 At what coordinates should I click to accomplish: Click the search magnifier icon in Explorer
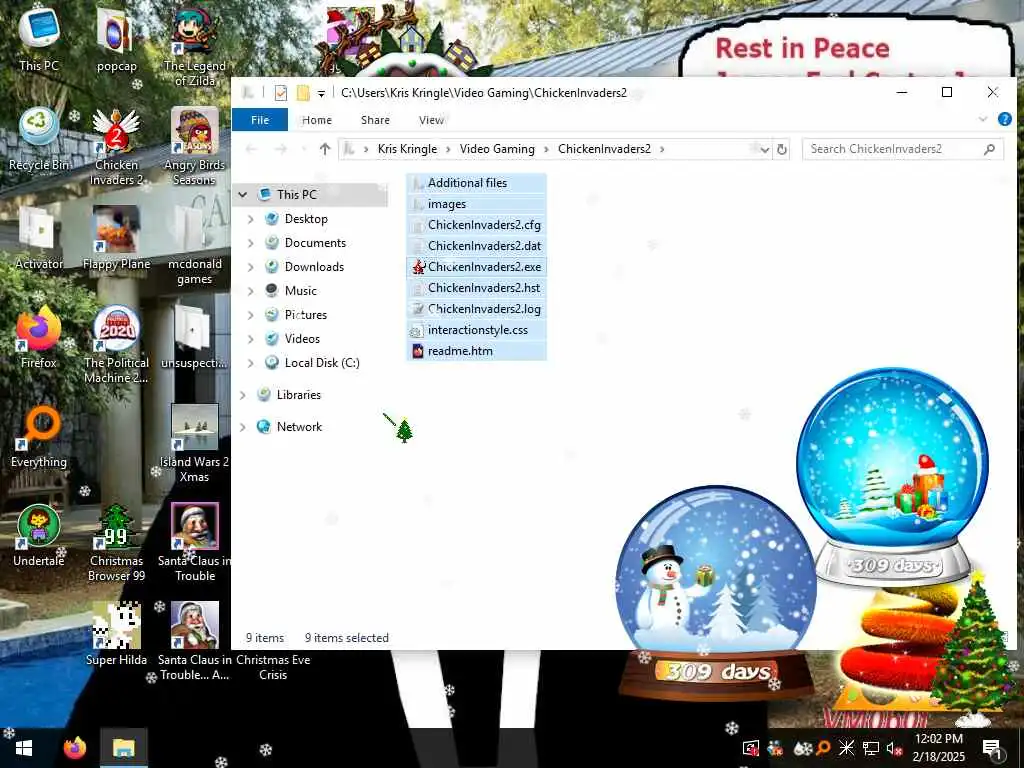tap(989, 149)
